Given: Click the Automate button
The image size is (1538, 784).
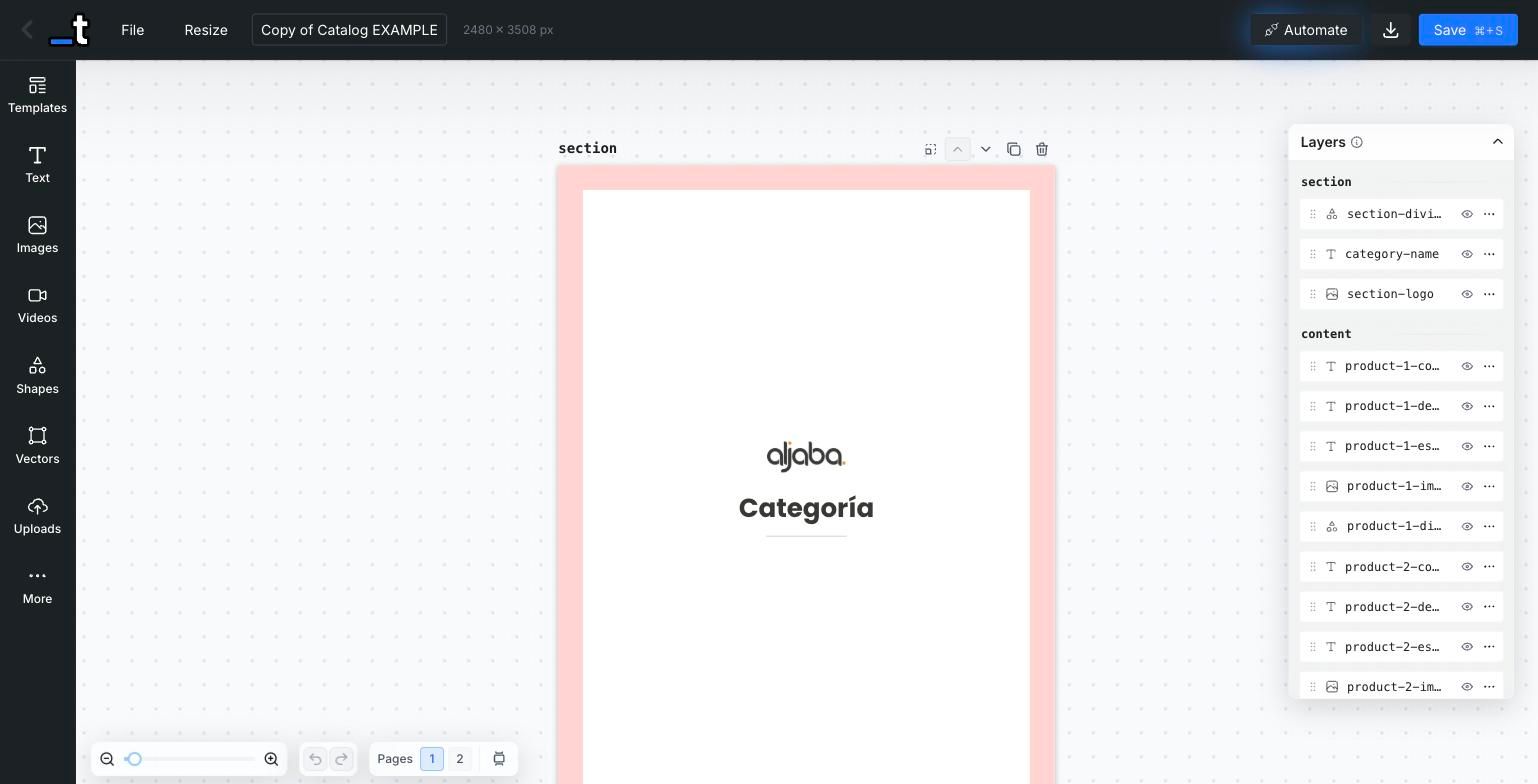Looking at the screenshot, I should [x=1306, y=30].
